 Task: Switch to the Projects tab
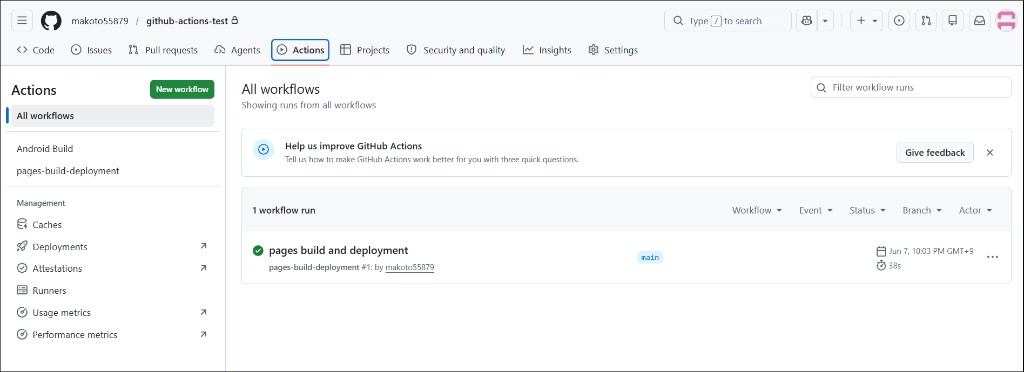[x=365, y=50]
